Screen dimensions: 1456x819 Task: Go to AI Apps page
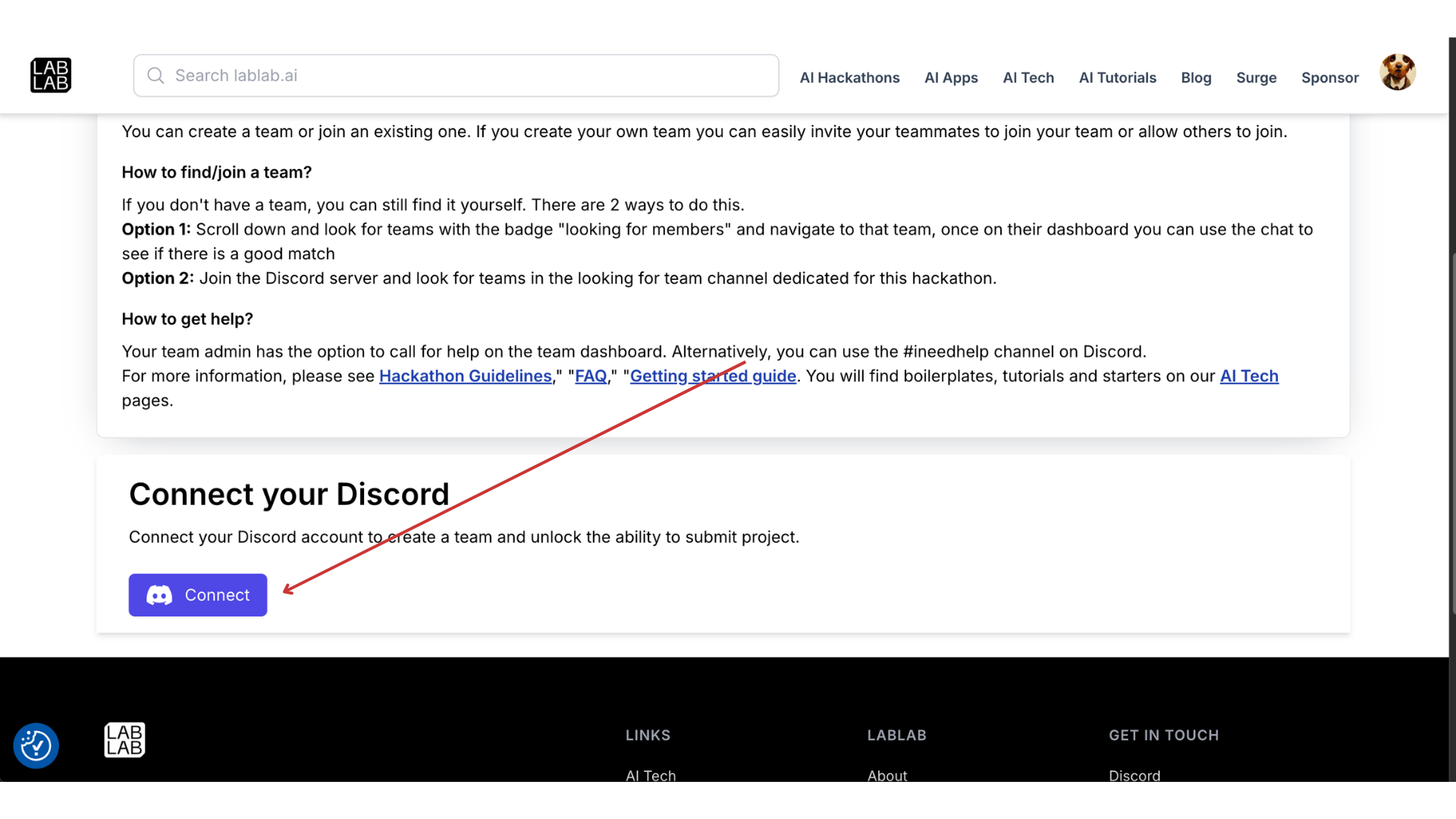pos(951,77)
